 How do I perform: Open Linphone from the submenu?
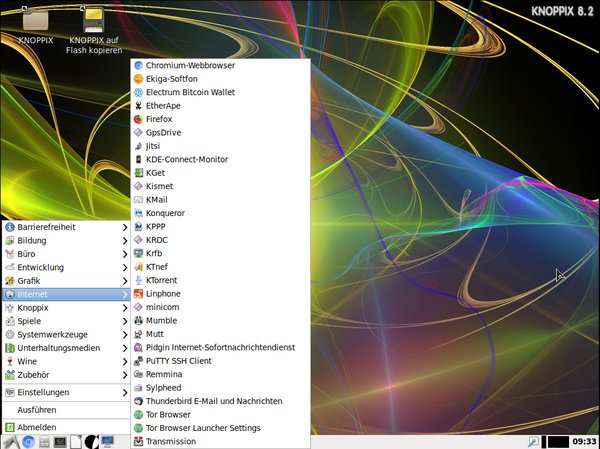[220, 294]
